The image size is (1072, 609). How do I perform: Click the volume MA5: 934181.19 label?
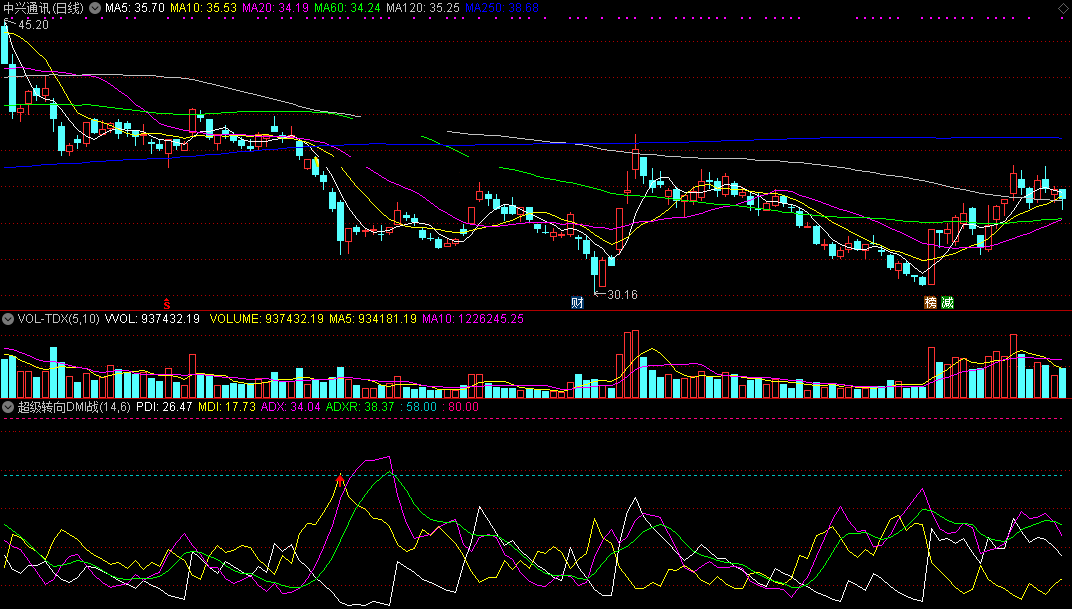[x=373, y=319]
